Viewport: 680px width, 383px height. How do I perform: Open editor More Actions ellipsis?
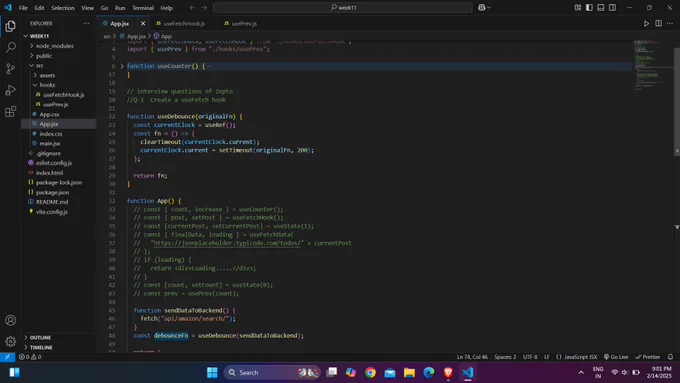coord(670,23)
